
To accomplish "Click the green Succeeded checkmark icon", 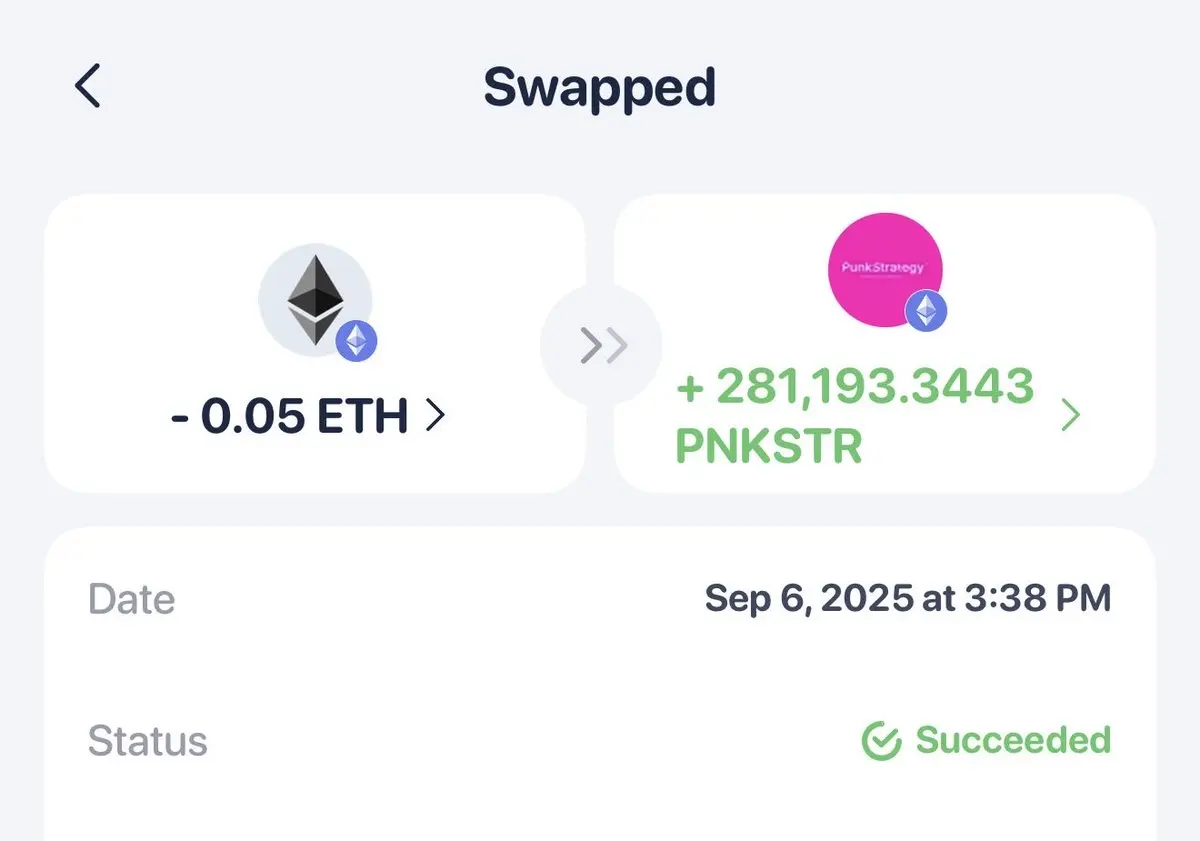I will [x=881, y=741].
